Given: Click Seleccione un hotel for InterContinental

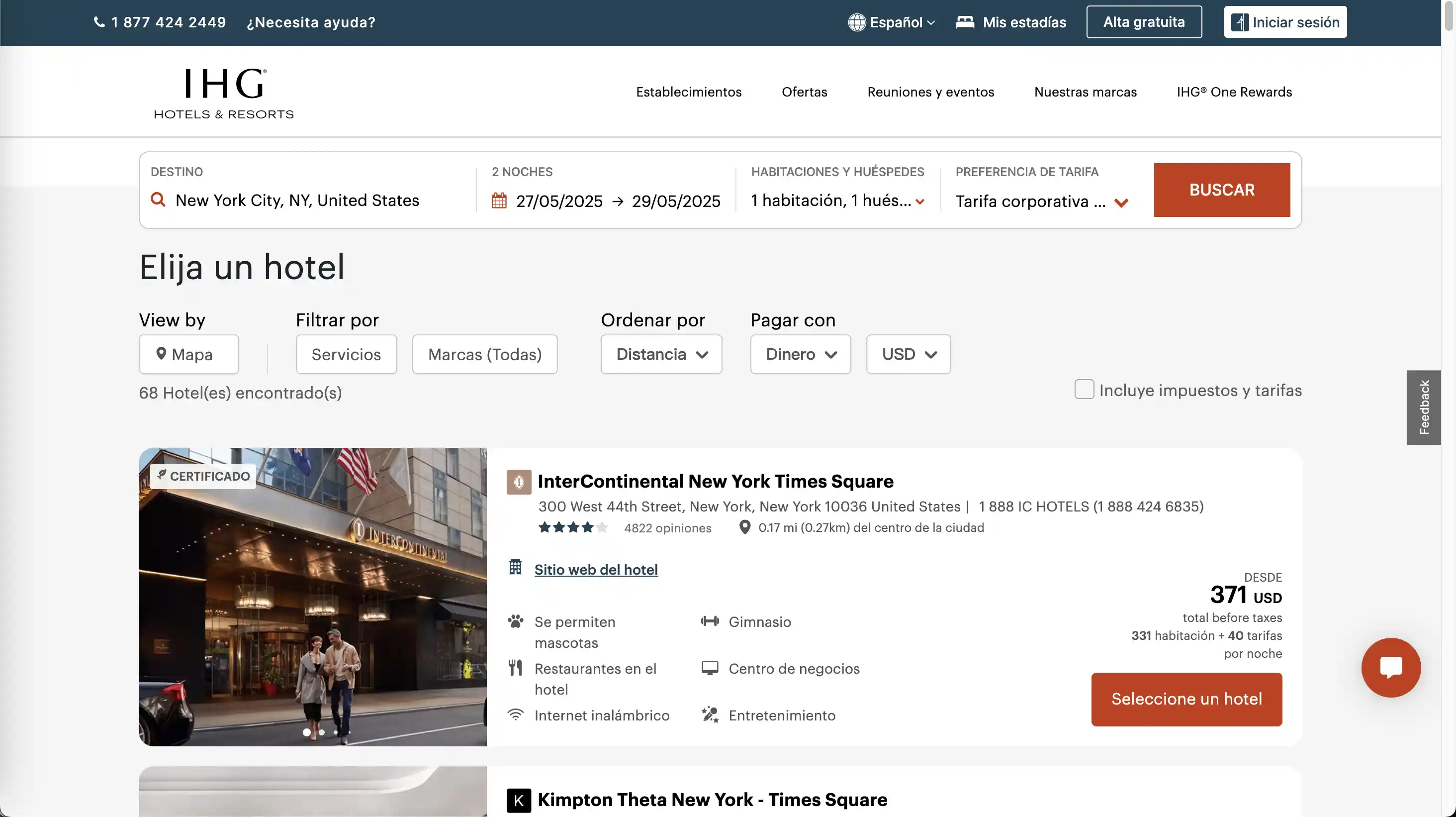Looking at the screenshot, I should pyautogui.click(x=1186, y=699).
